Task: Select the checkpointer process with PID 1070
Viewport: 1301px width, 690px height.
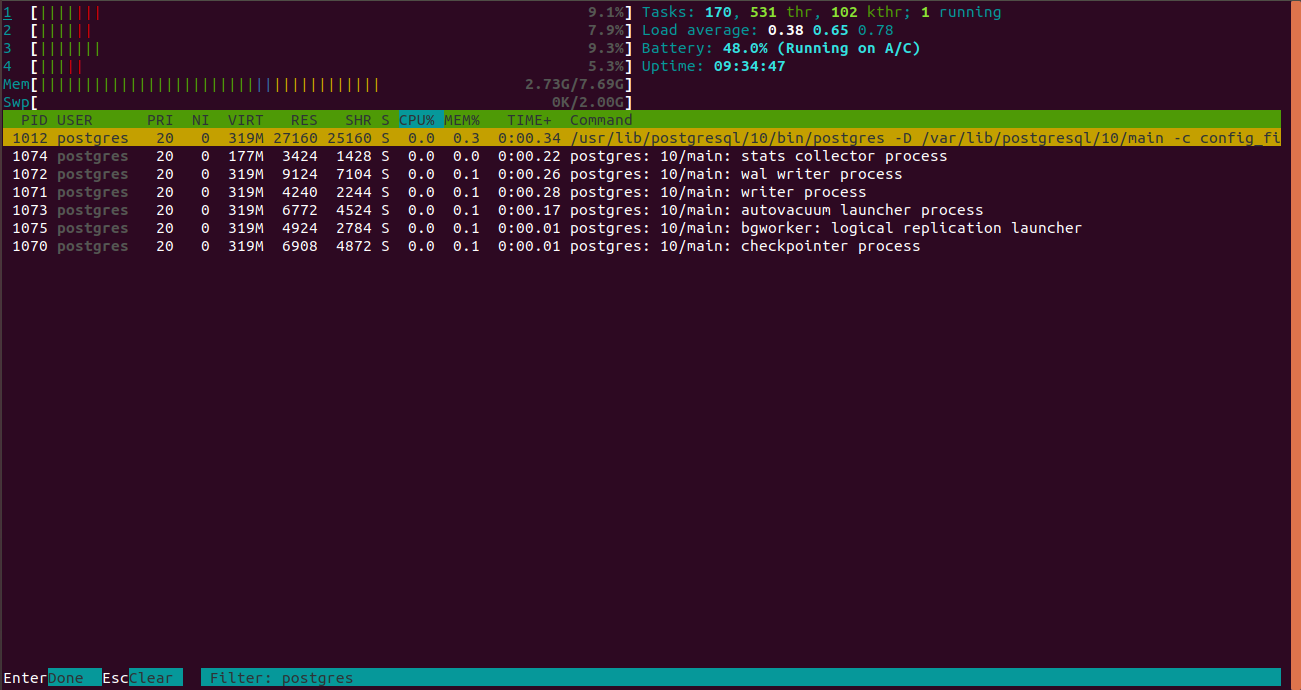Action: [x=400, y=246]
